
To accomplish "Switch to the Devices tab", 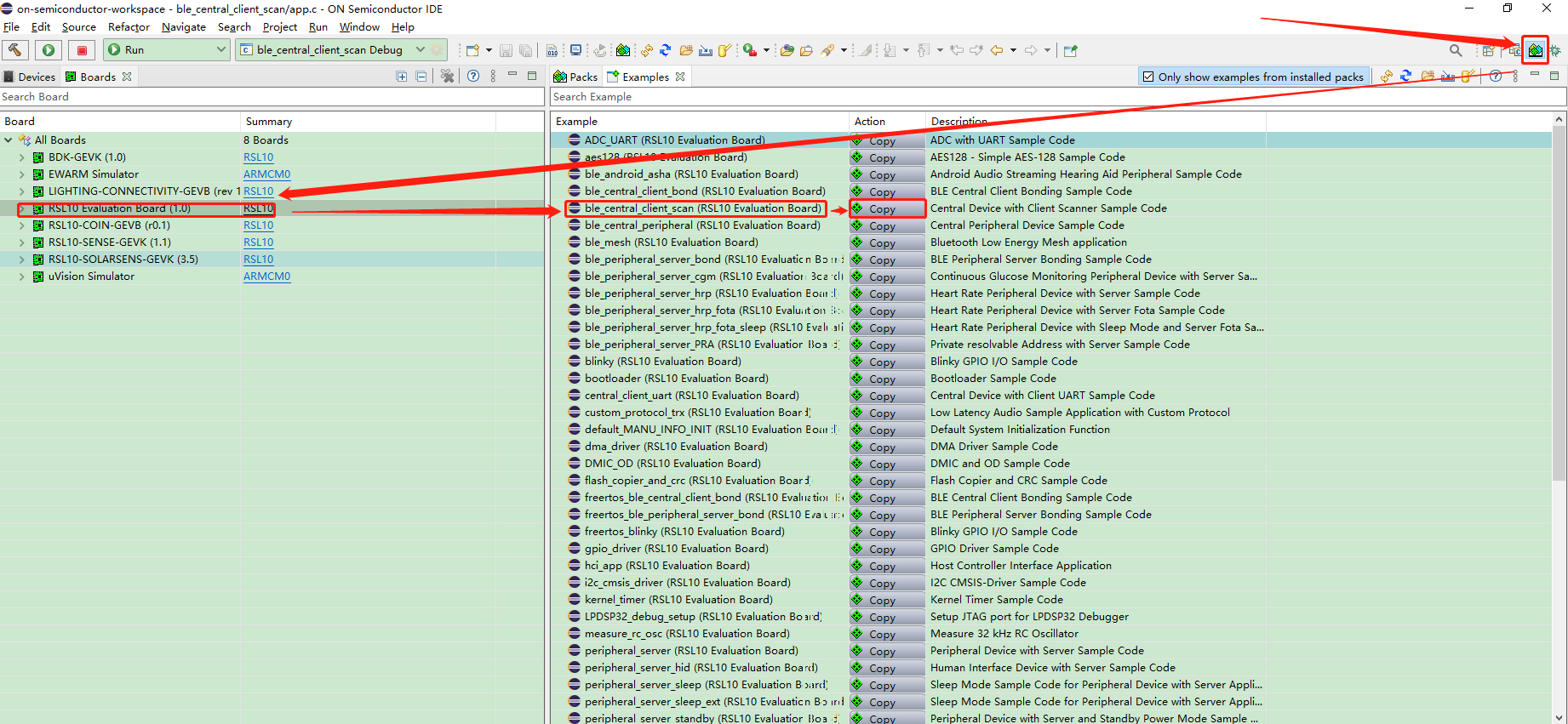I will [x=30, y=77].
